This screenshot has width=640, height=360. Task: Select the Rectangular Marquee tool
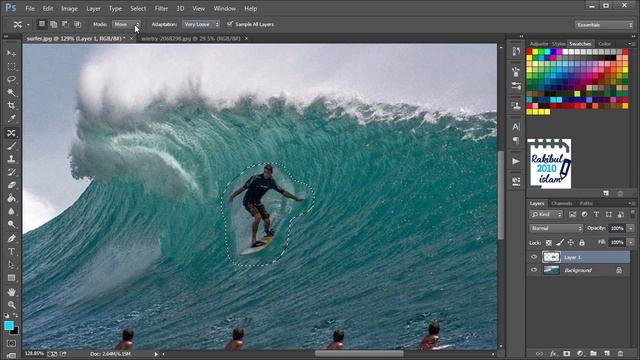pyautogui.click(x=11, y=66)
